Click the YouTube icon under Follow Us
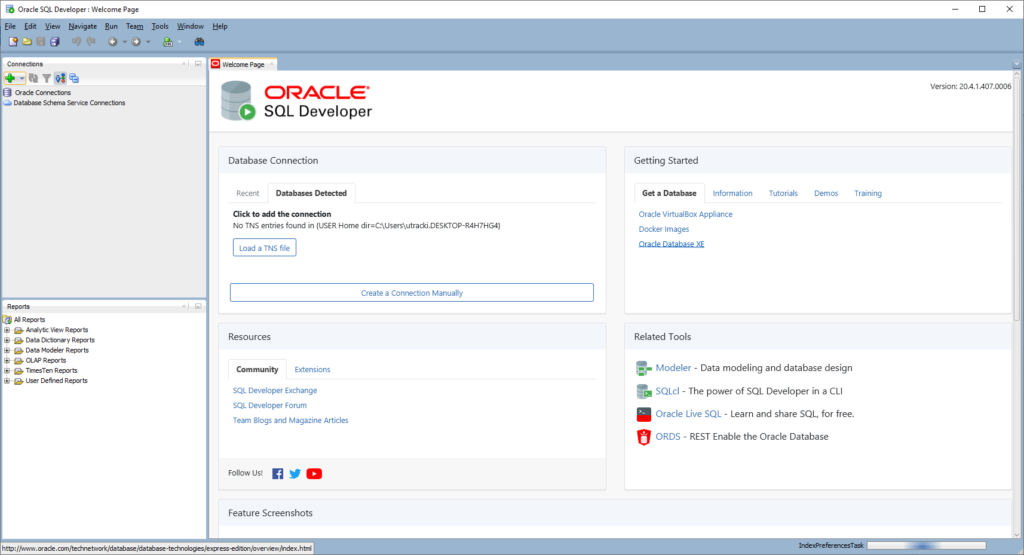 (x=314, y=473)
